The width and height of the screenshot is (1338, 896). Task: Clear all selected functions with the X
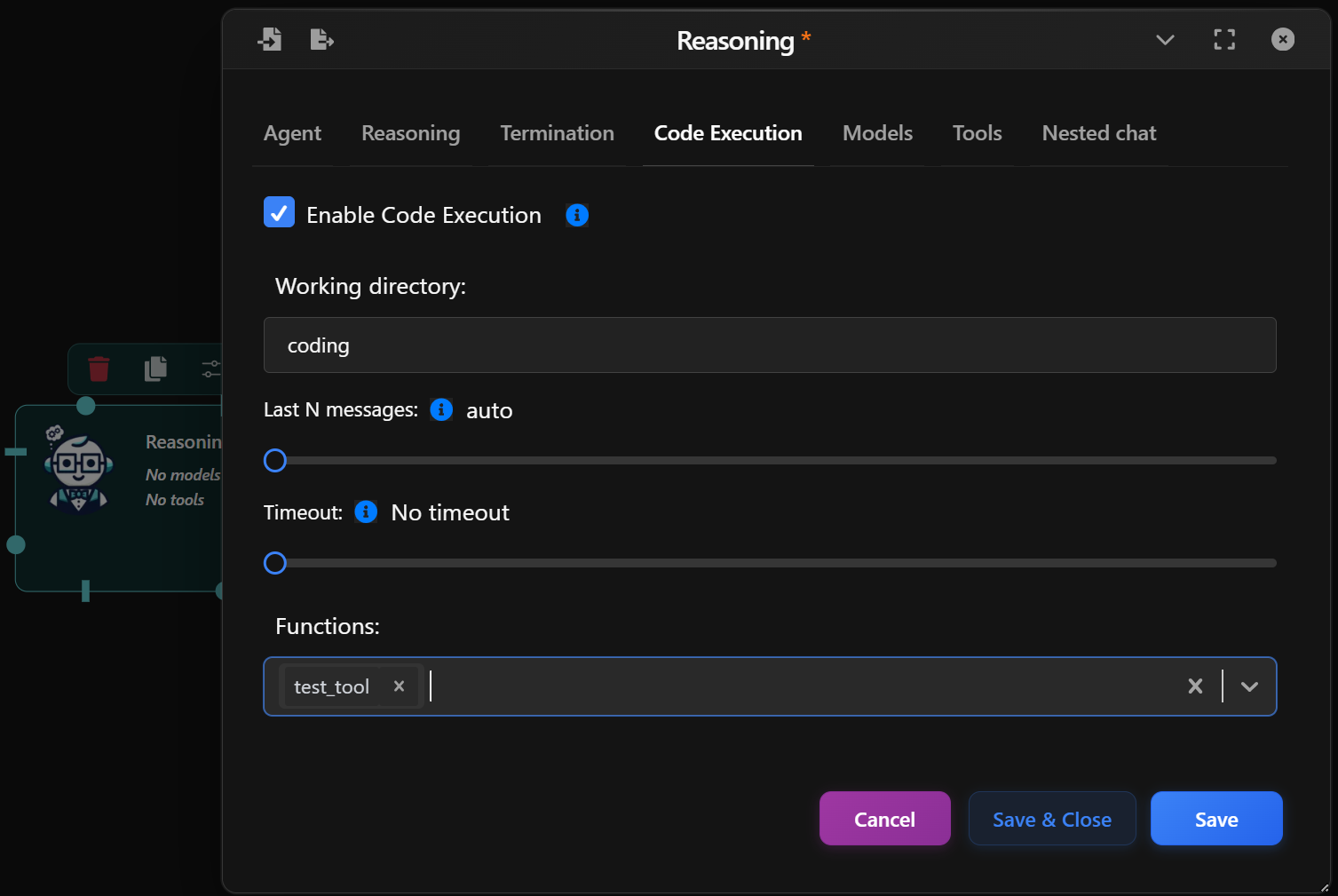(x=1194, y=686)
